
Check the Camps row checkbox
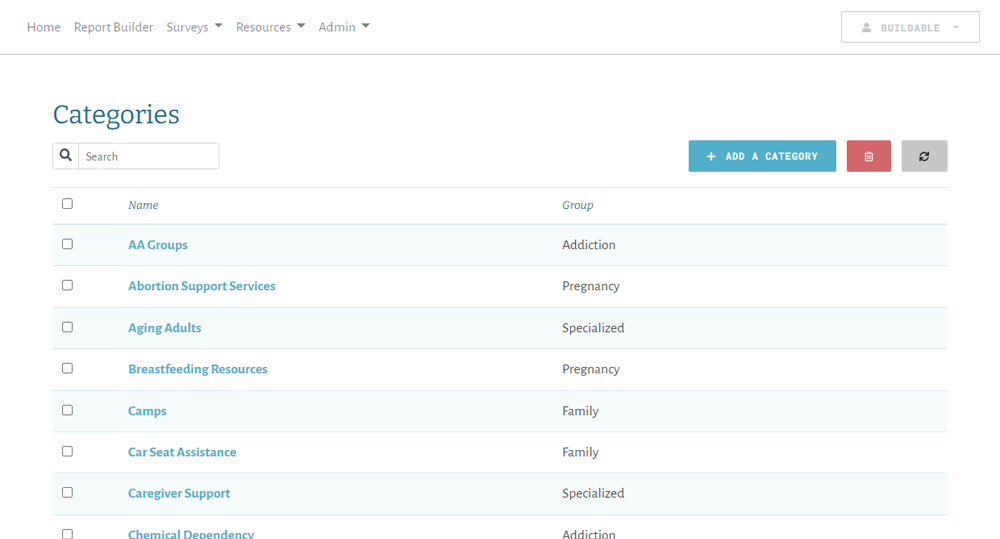point(68,410)
